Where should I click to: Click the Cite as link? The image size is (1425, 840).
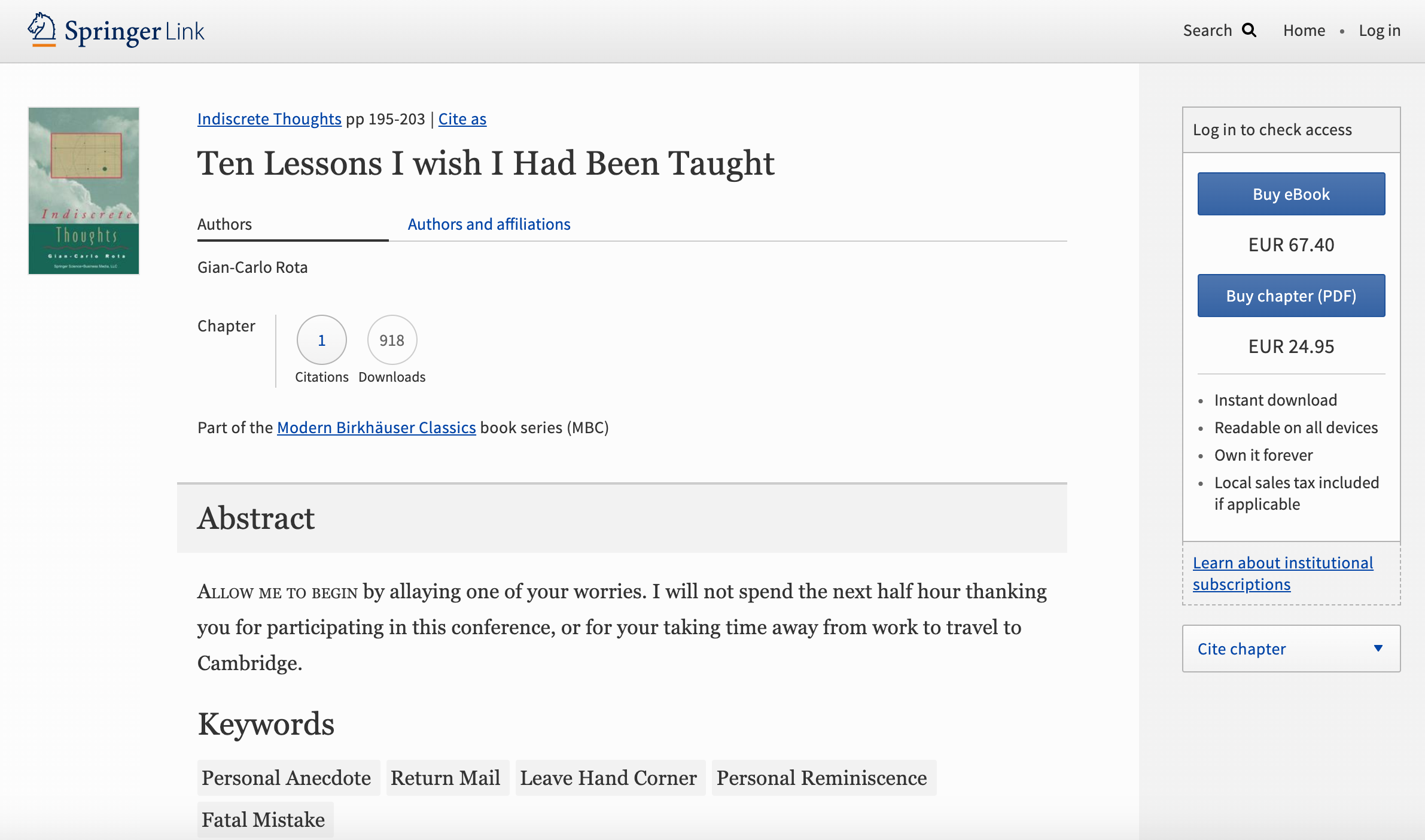click(461, 118)
